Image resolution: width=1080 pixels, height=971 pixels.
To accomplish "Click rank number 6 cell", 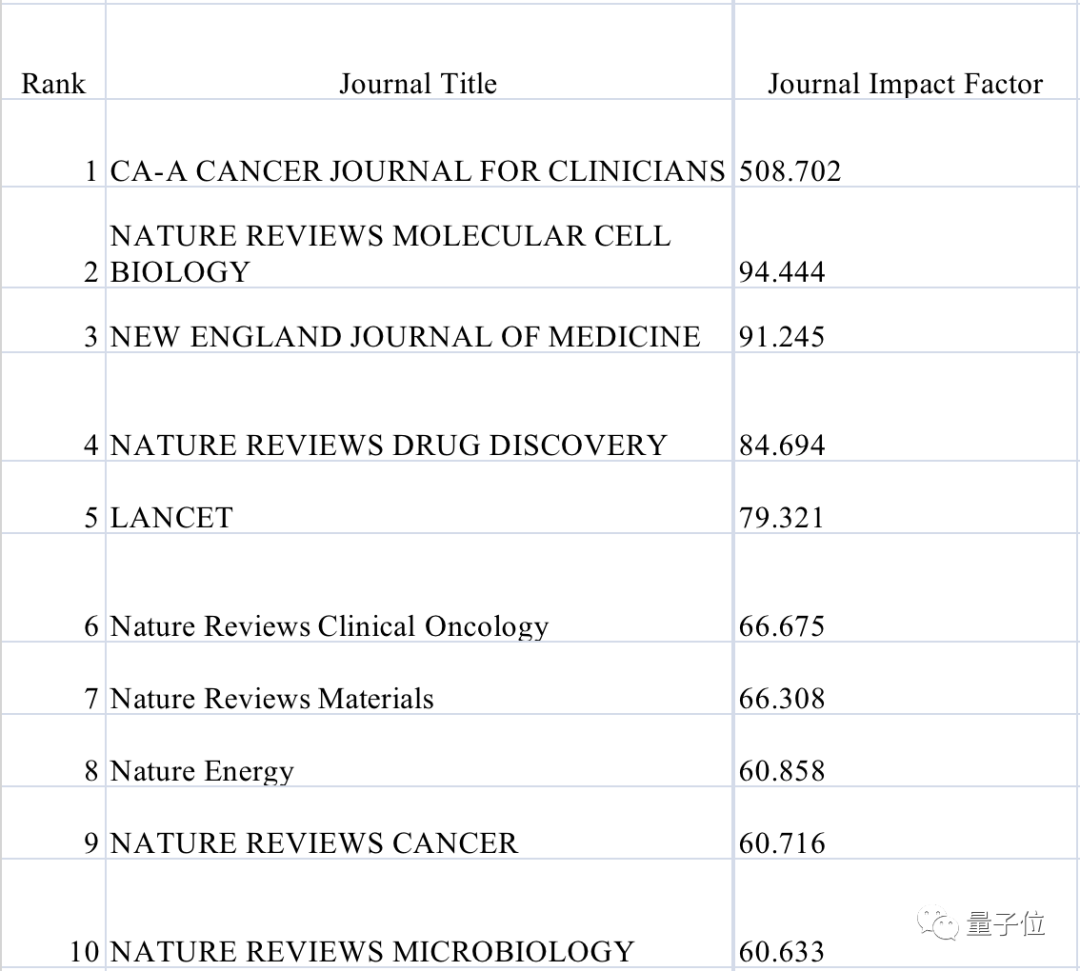I will click(x=53, y=587).
